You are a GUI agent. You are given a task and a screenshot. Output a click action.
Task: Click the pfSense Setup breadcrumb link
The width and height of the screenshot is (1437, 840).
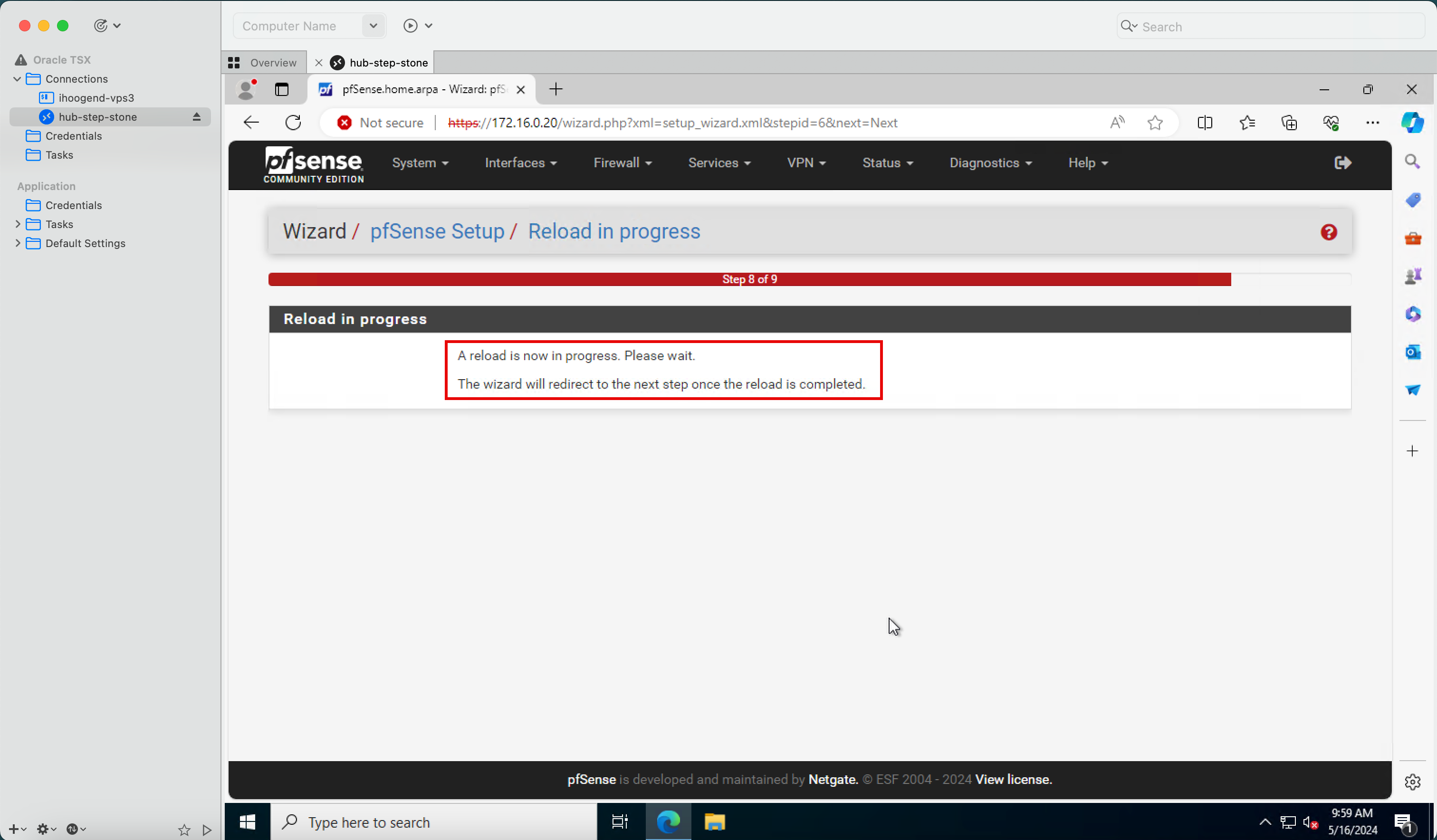click(x=437, y=231)
